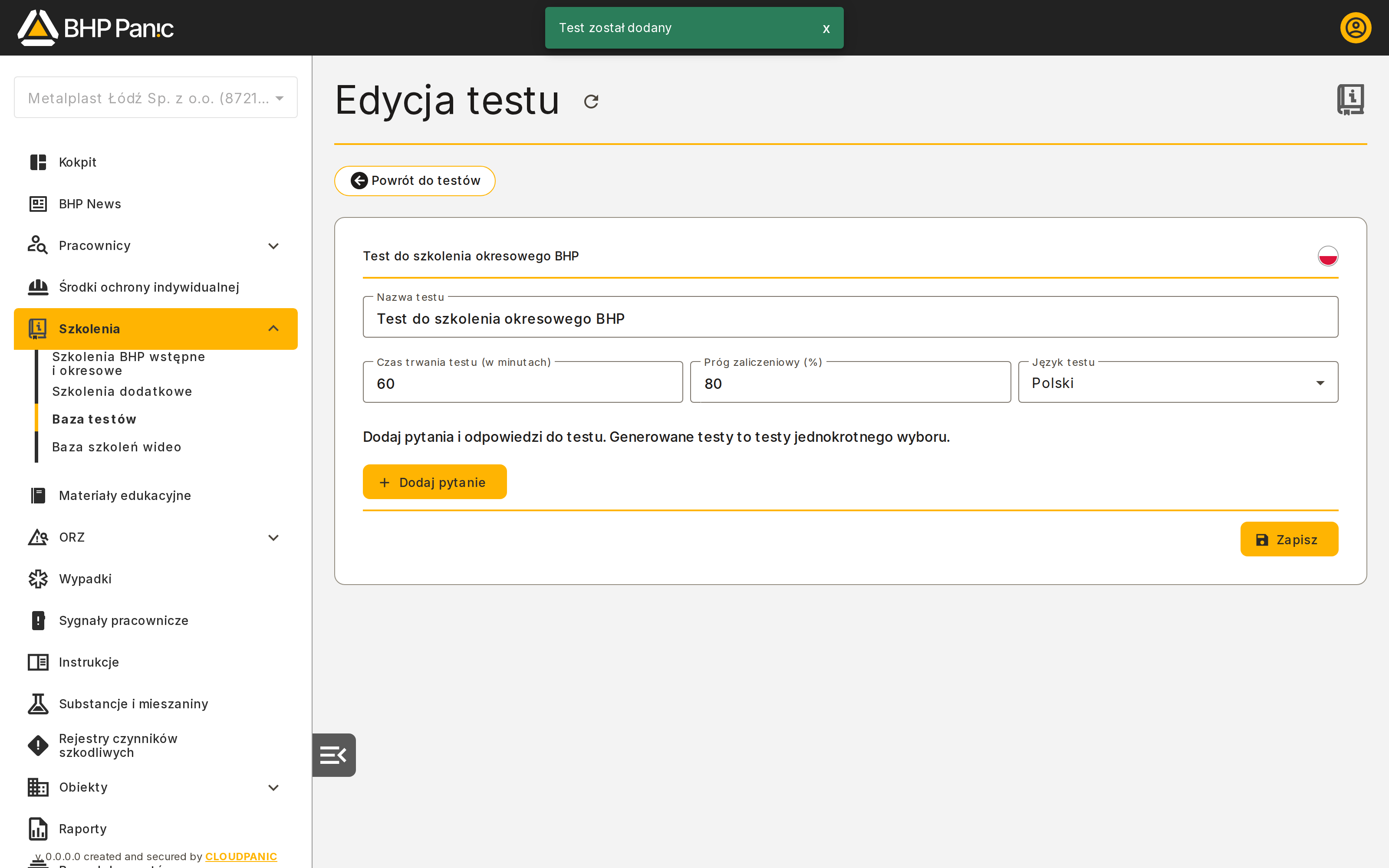Click the Obiekty building icon
Image resolution: width=1389 pixels, height=868 pixels.
coord(38,787)
